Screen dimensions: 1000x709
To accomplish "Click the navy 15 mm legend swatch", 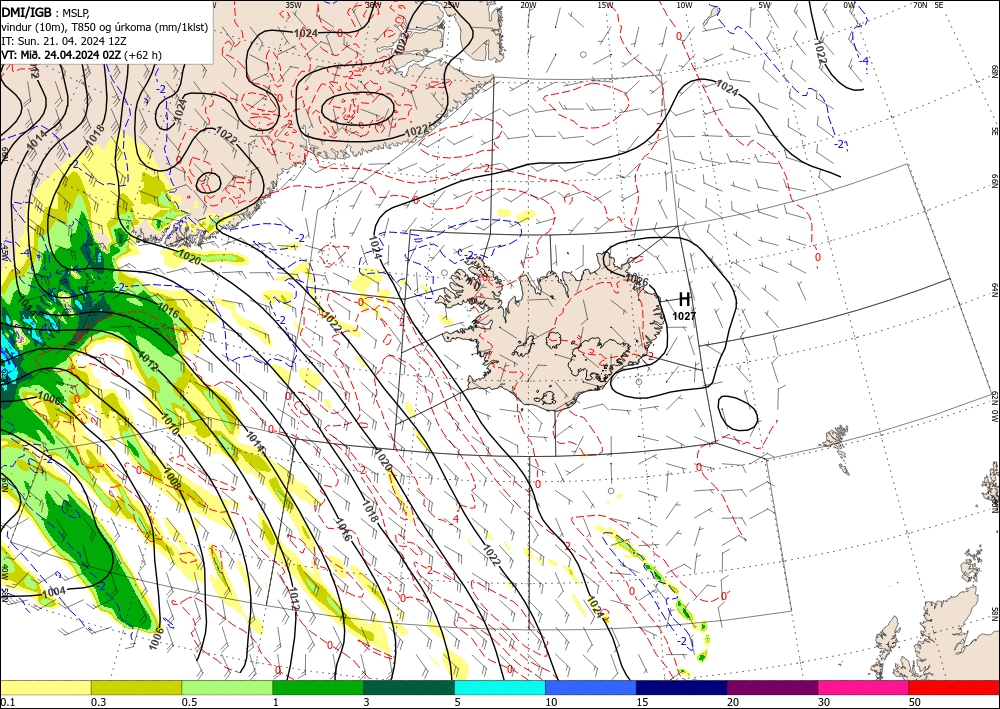I will tap(682, 687).
